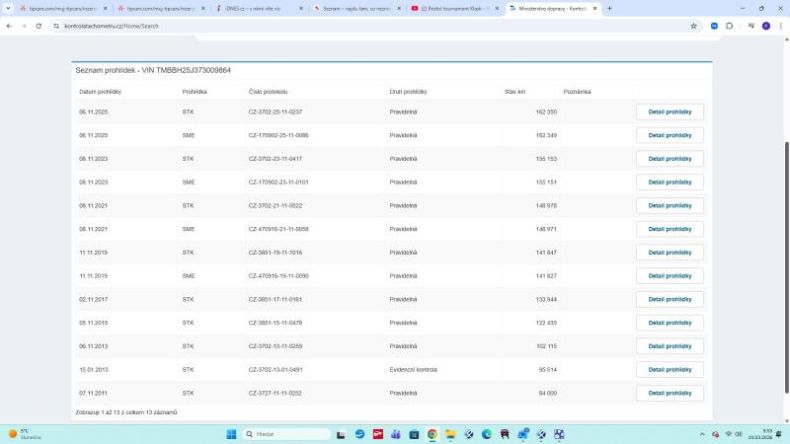790x444 pixels.
Task: Open Detail prohlídky for 07.11.2011 inspection
Action: pos(670,393)
